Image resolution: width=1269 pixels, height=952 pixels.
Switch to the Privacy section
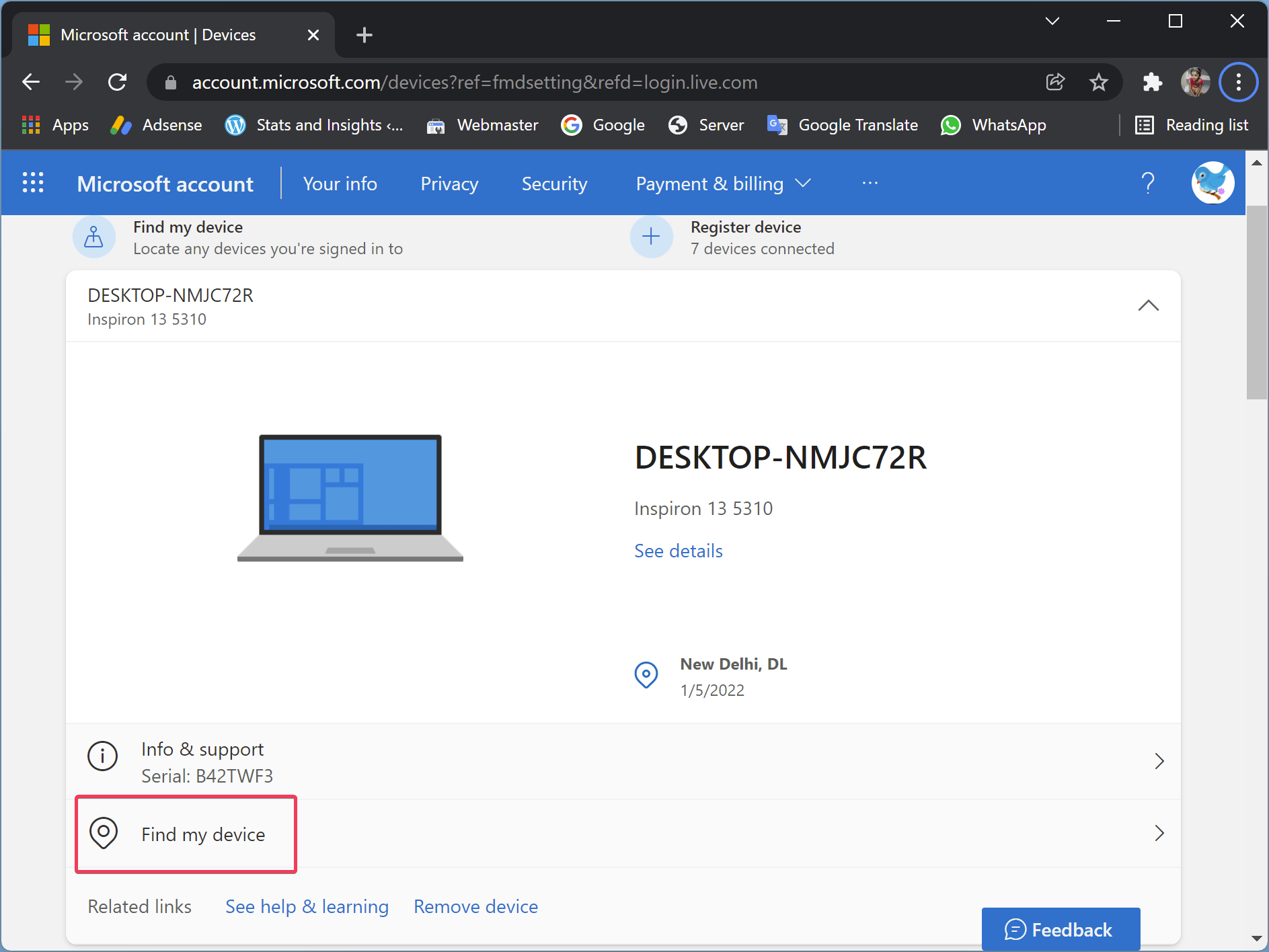pyautogui.click(x=449, y=183)
